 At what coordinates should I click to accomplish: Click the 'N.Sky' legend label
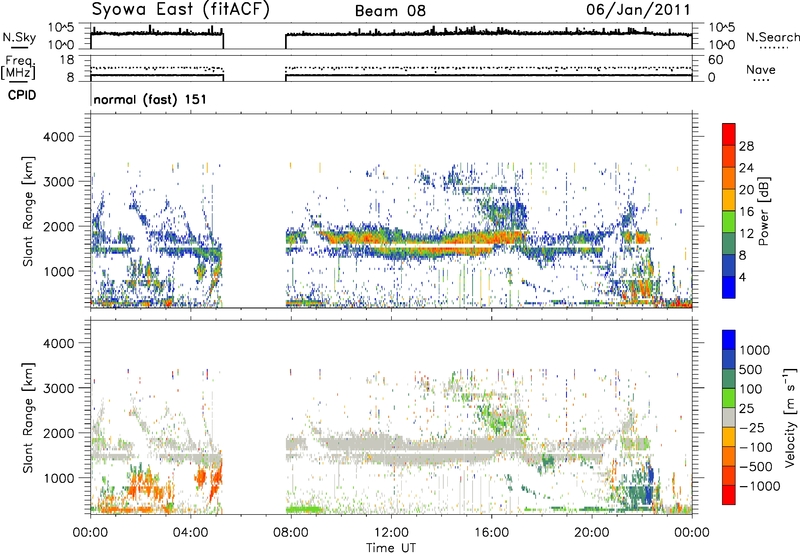pyautogui.click(x=19, y=37)
